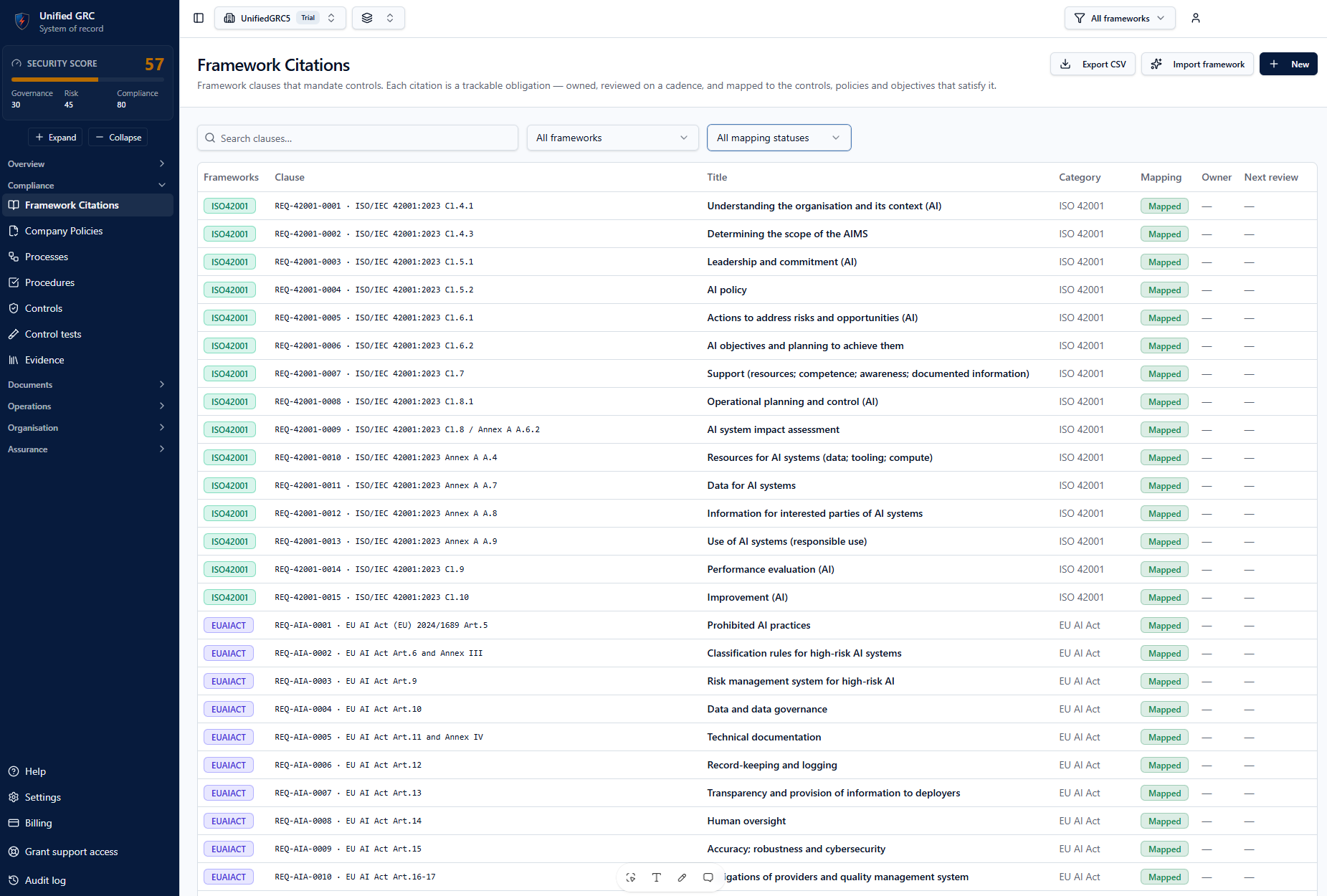
Task: Click the security score progress bar
Action: (x=87, y=80)
